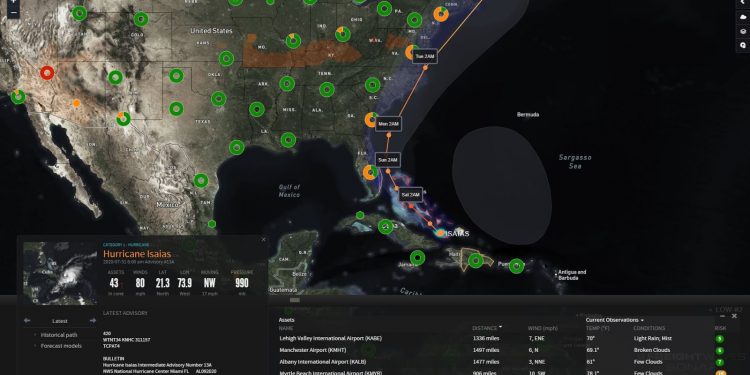Click the Sat 2AM forecast label
The image size is (750, 375).
[x=411, y=195]
